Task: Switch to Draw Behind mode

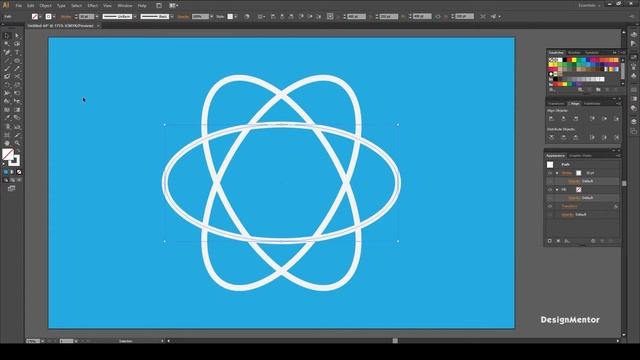Action: tap(12, 180)
